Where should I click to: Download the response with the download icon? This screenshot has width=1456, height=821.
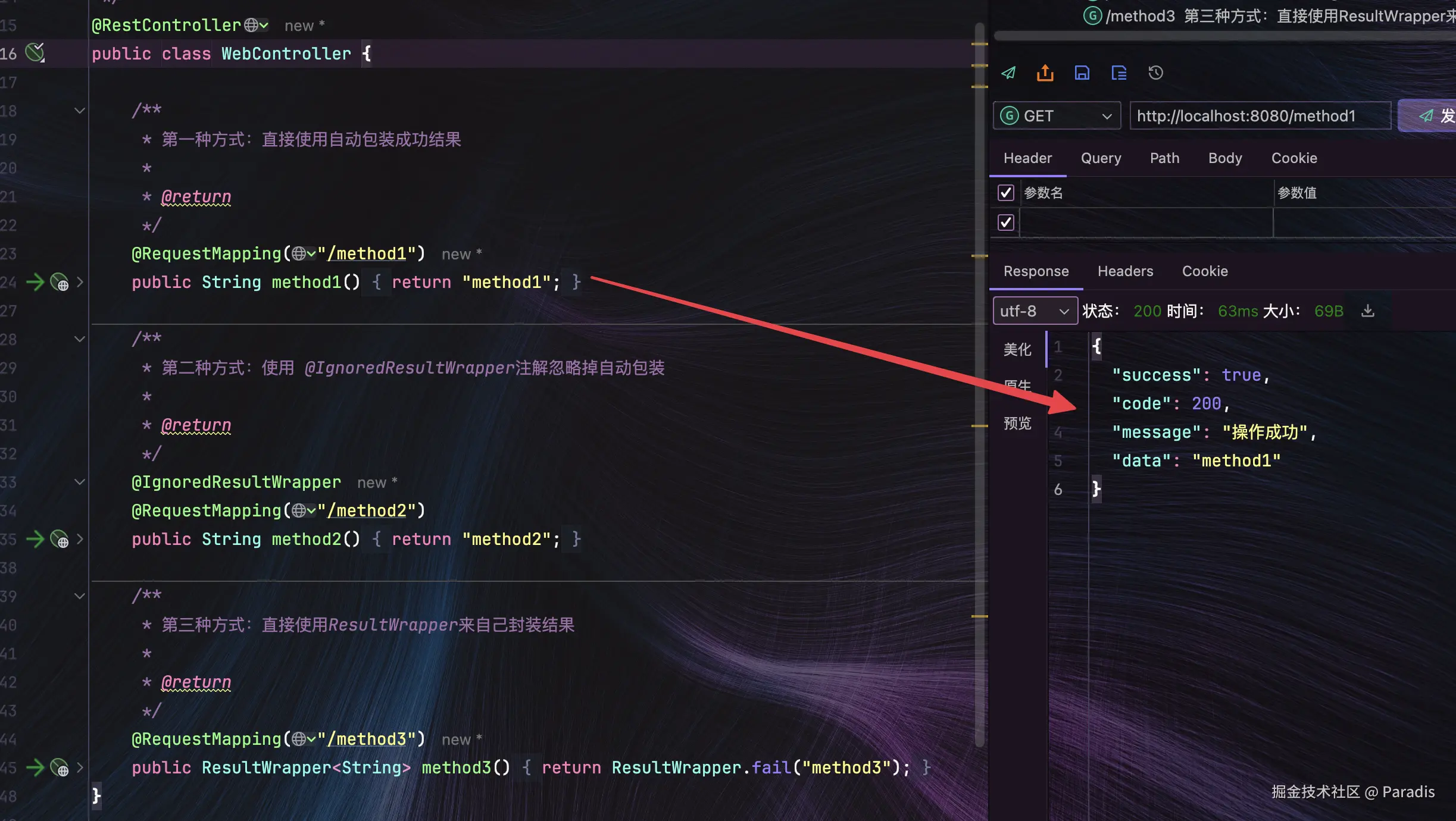point(1368,311)
